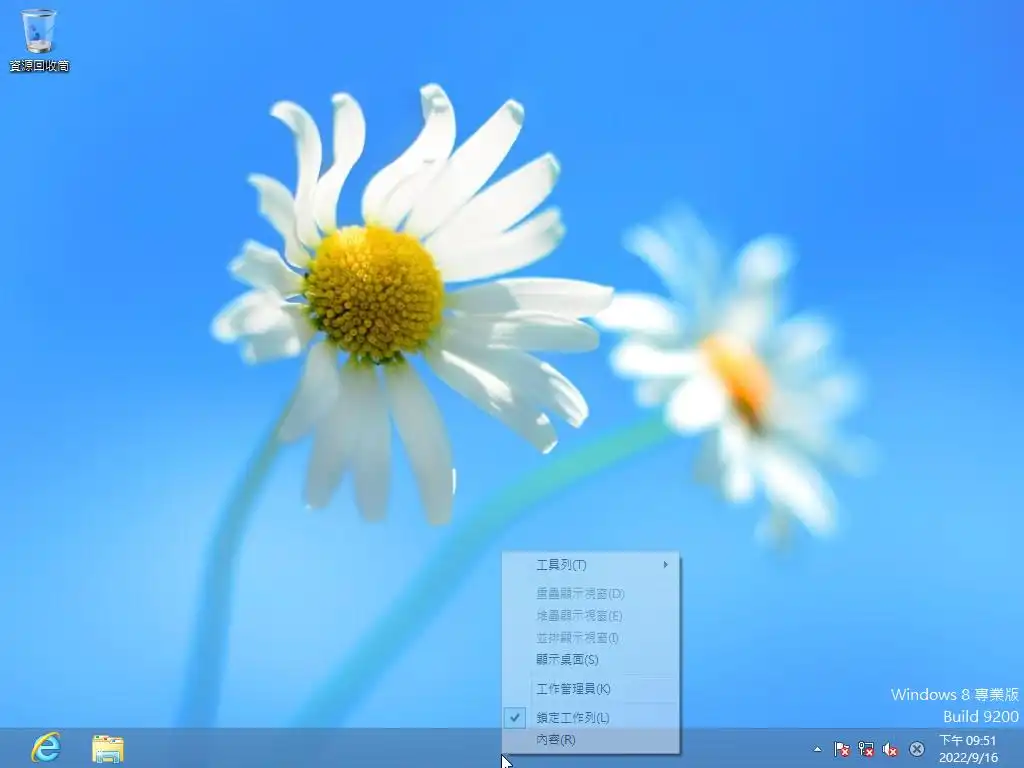
Task: Open File Explorer from the taskbar
Action: (108, 748)
